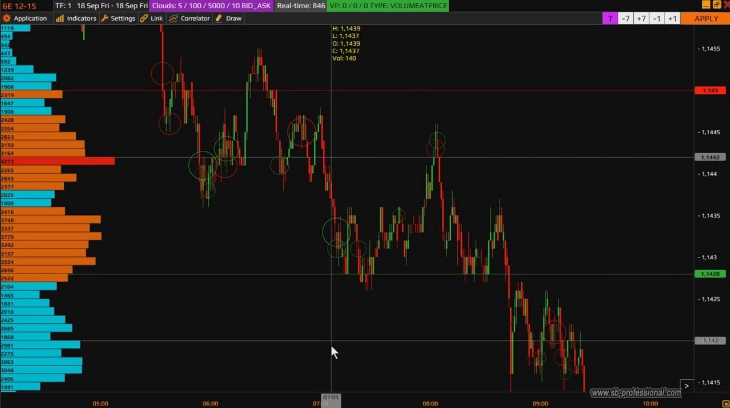Select the Draw pencil tool
Image resolution: width=730 pixels, height=408 pixels.
coord(229,18)
